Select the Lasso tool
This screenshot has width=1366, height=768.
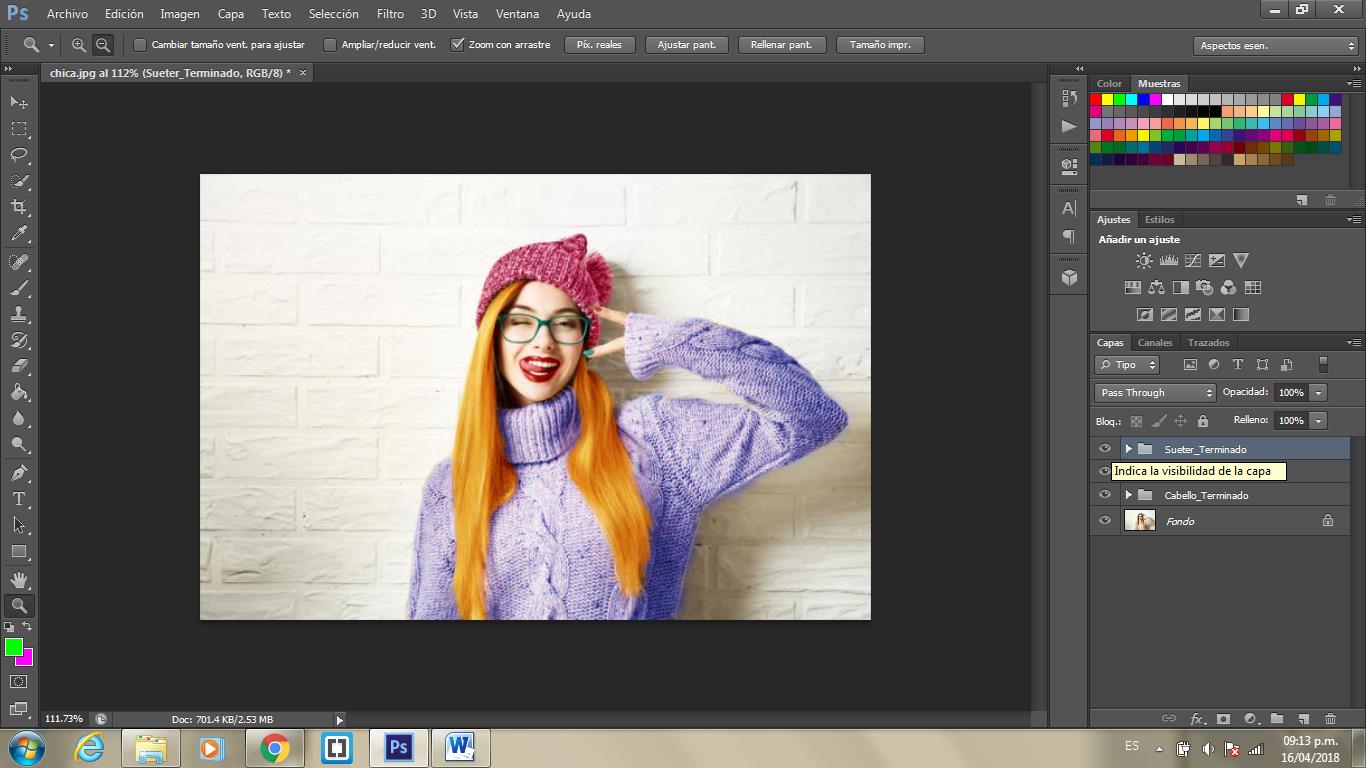point(19,155)
